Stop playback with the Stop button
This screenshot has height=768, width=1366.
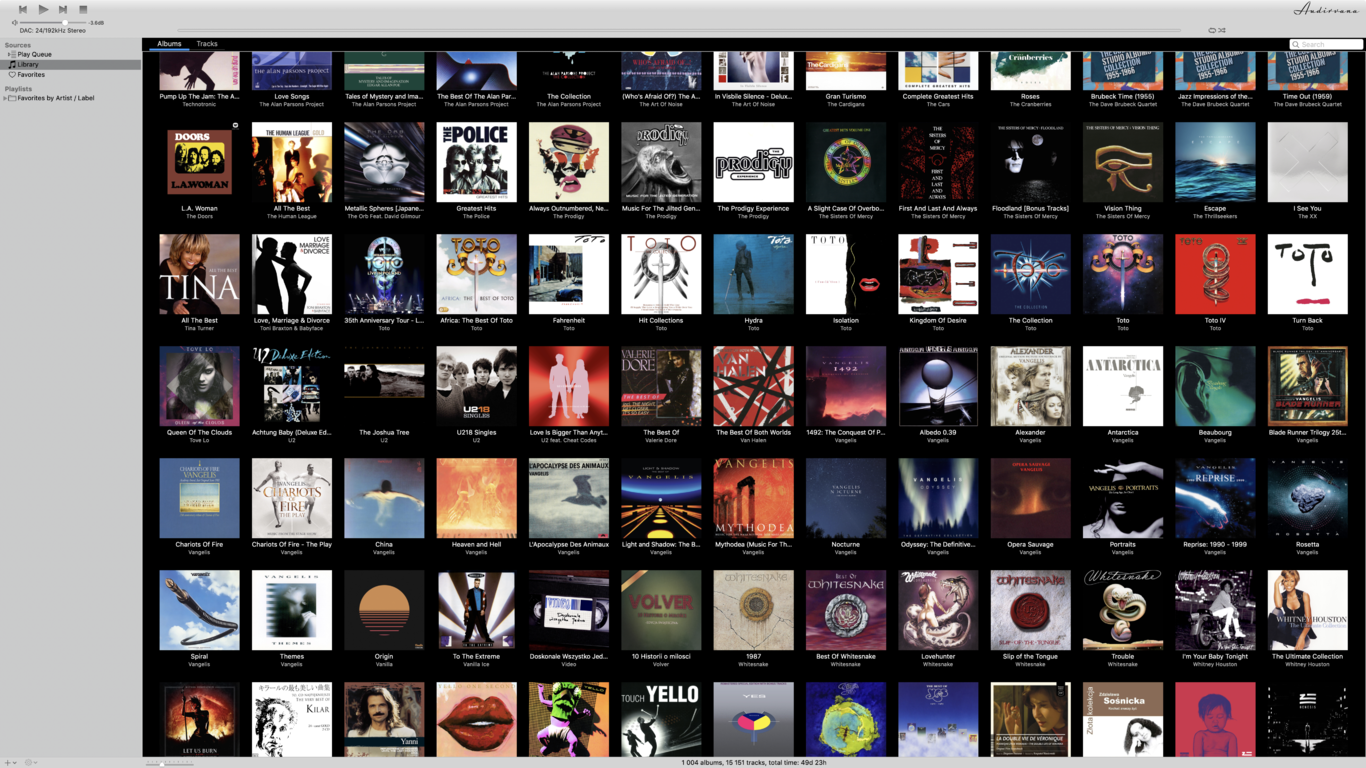pos(83,9)
